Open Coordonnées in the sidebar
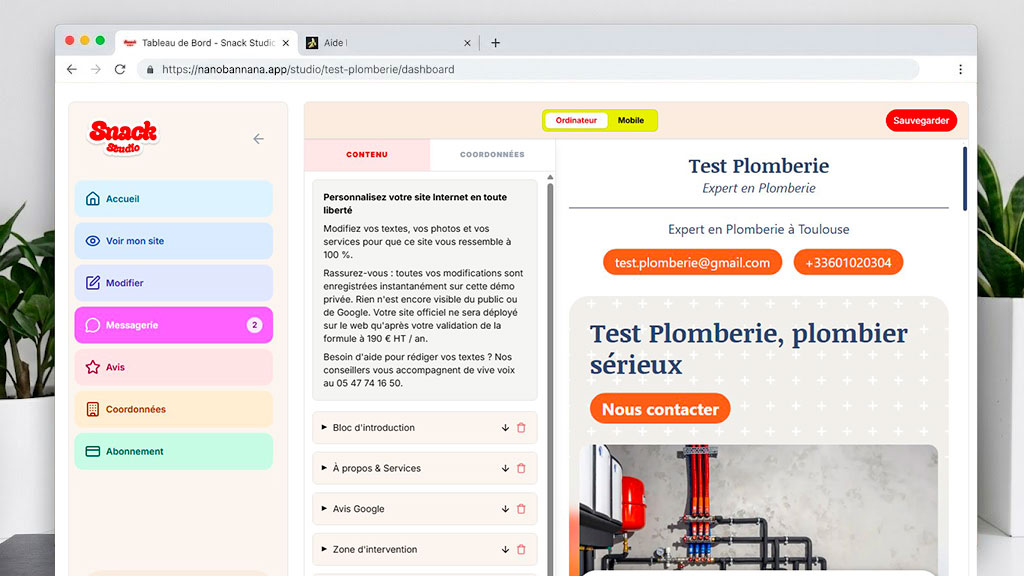This screenshot has width=1024, height=576. [174, 409]
